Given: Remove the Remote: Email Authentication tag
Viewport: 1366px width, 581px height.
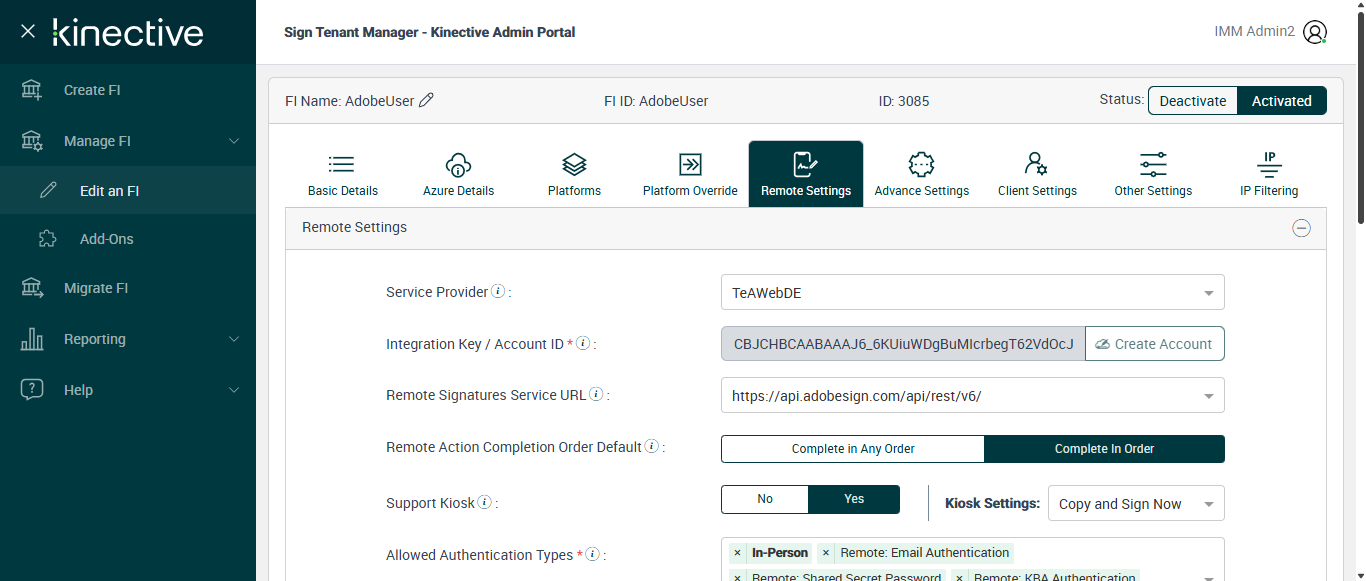Looking at the screenshot, I should pos(825,553).
